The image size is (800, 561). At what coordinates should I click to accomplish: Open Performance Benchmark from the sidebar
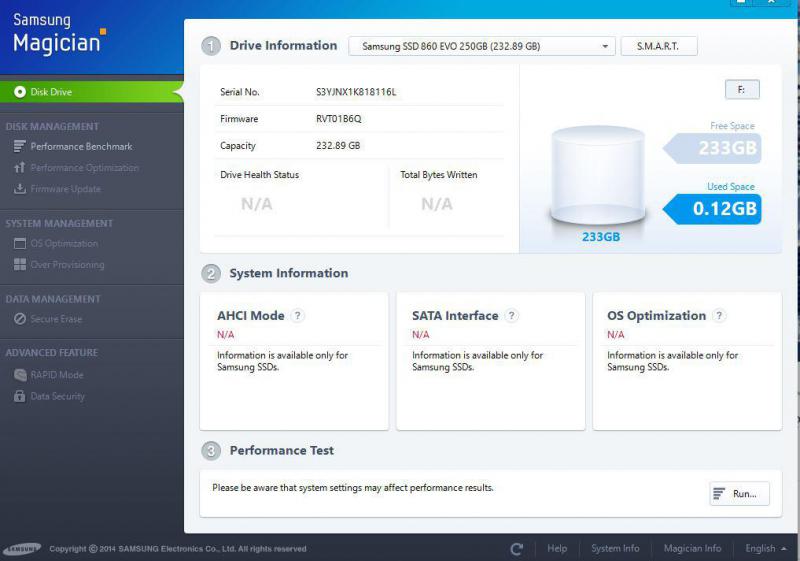[x=80, y=147]
